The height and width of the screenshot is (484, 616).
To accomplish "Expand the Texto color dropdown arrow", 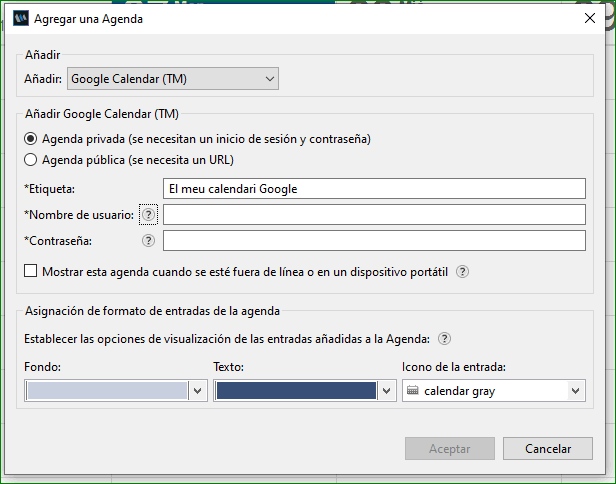I will click(x=387, y=390).
